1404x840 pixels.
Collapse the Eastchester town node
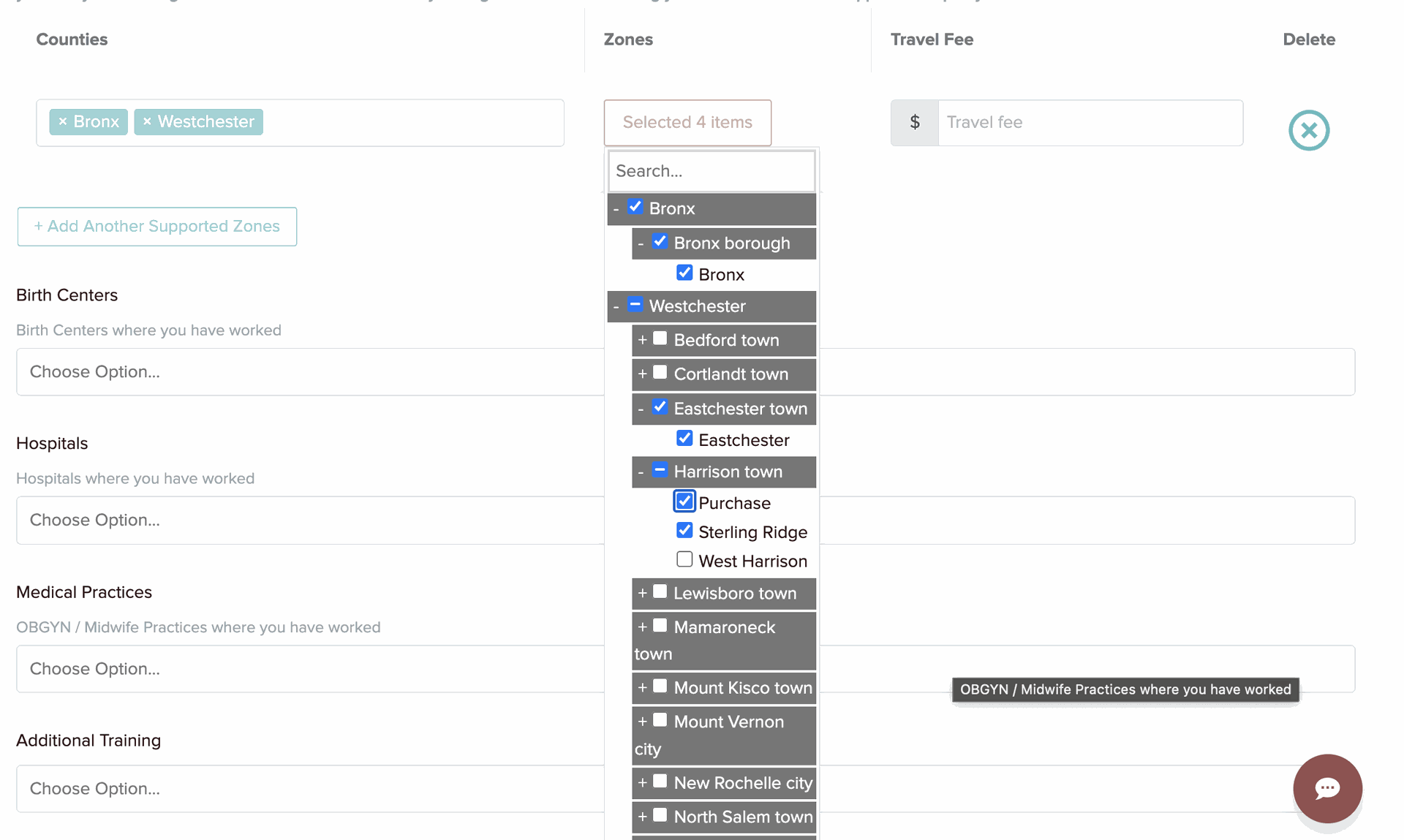(x=641, y=409)
